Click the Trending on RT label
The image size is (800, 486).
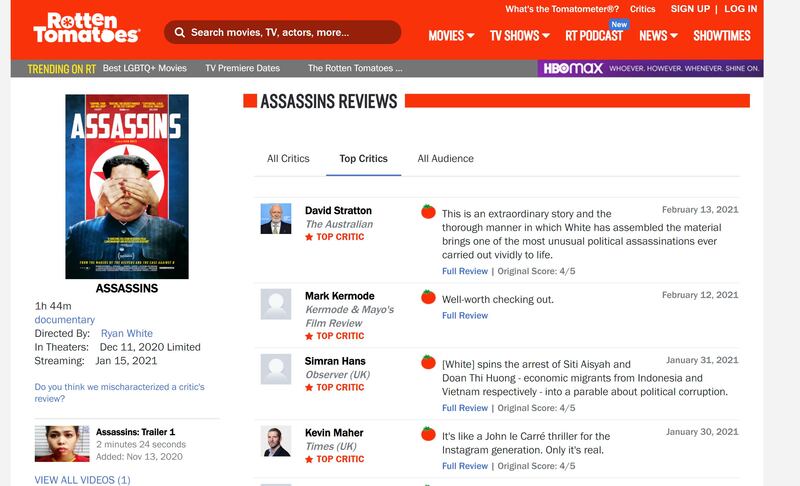pyautogui.click(x=62, y=69)
